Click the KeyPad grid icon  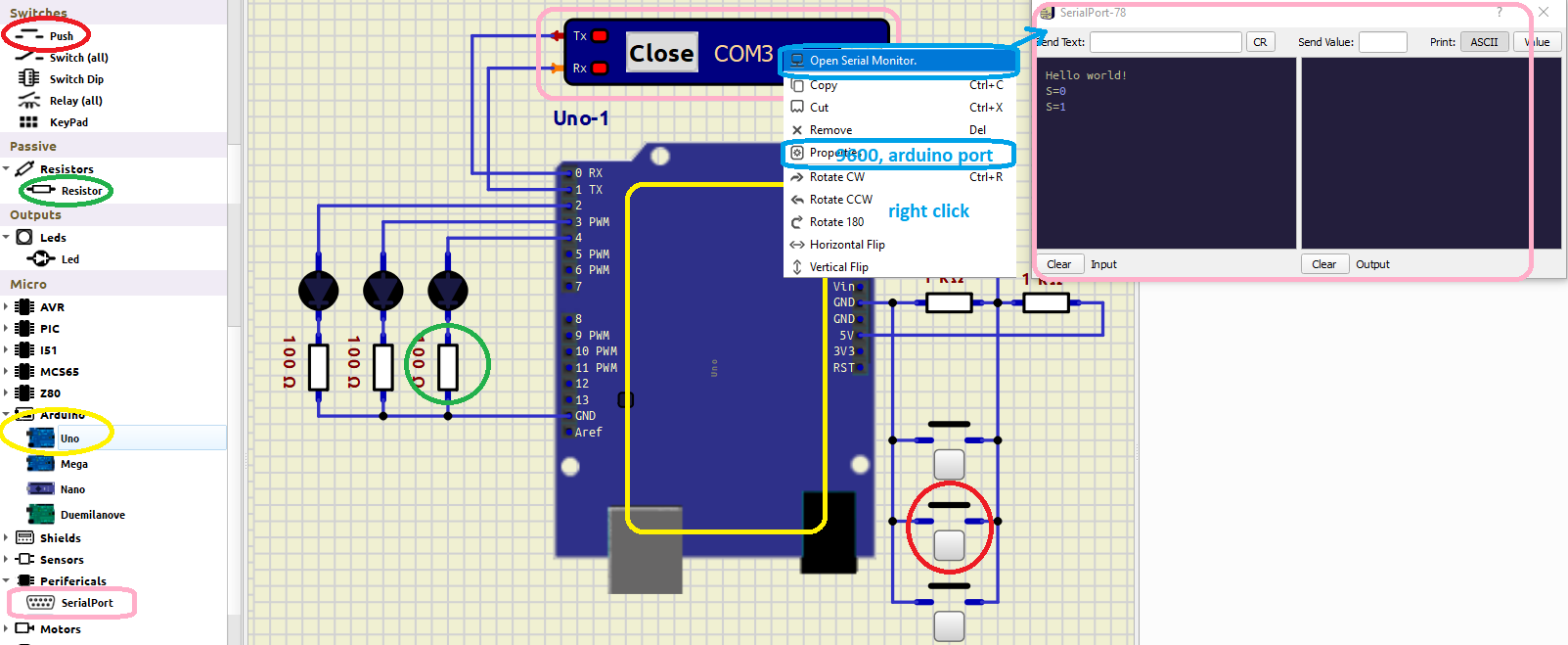29,122
